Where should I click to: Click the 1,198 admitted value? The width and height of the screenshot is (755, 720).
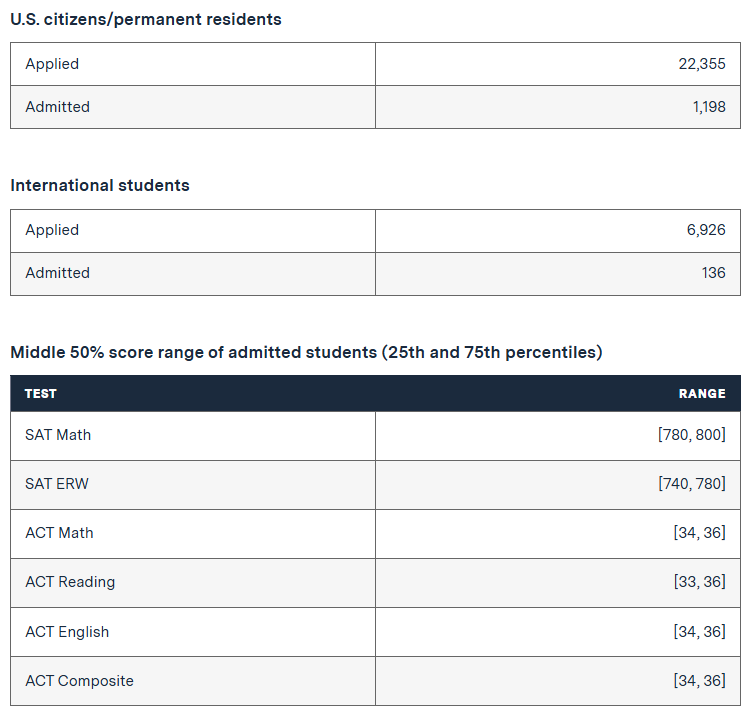pyautogui.click(x=708, y=107)
